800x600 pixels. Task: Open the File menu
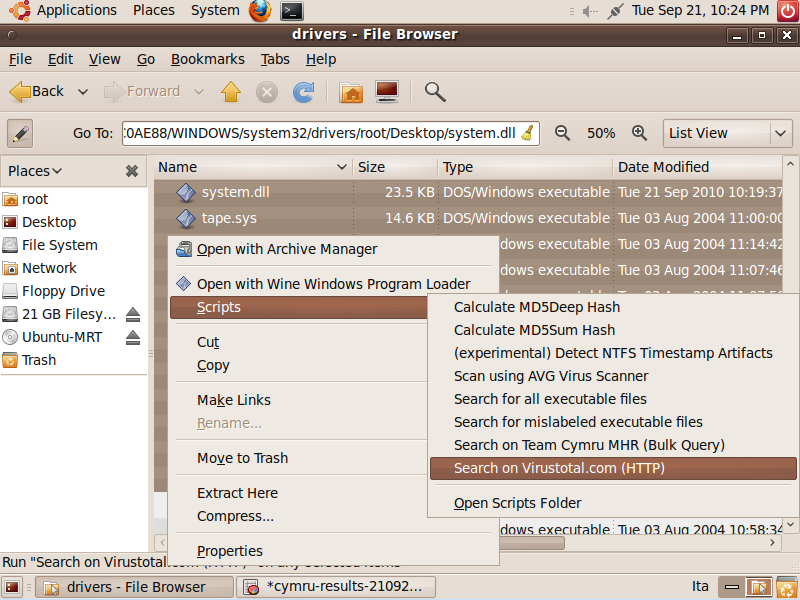coord(20,59)
